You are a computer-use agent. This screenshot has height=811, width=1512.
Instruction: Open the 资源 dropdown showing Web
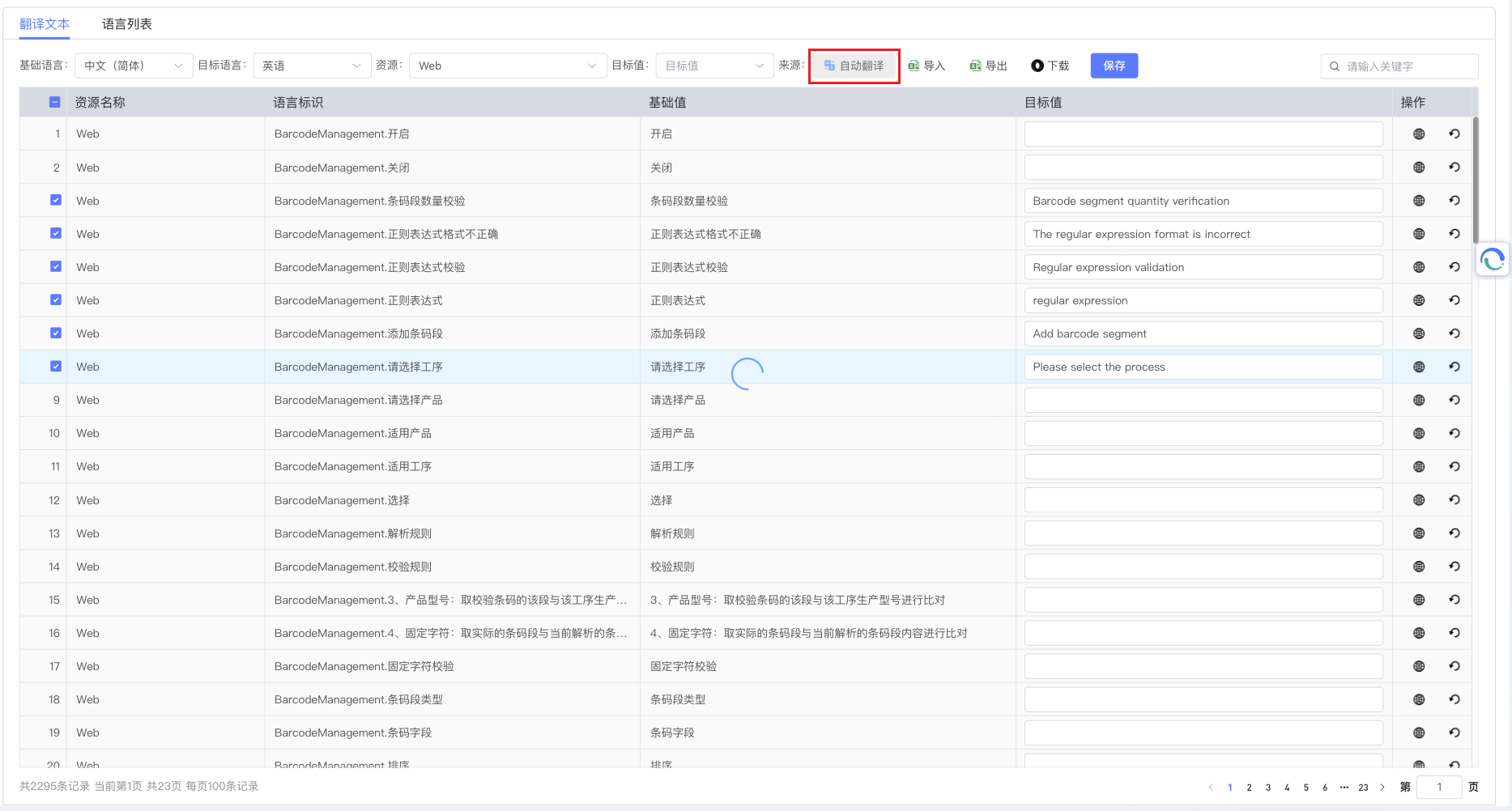507,66
